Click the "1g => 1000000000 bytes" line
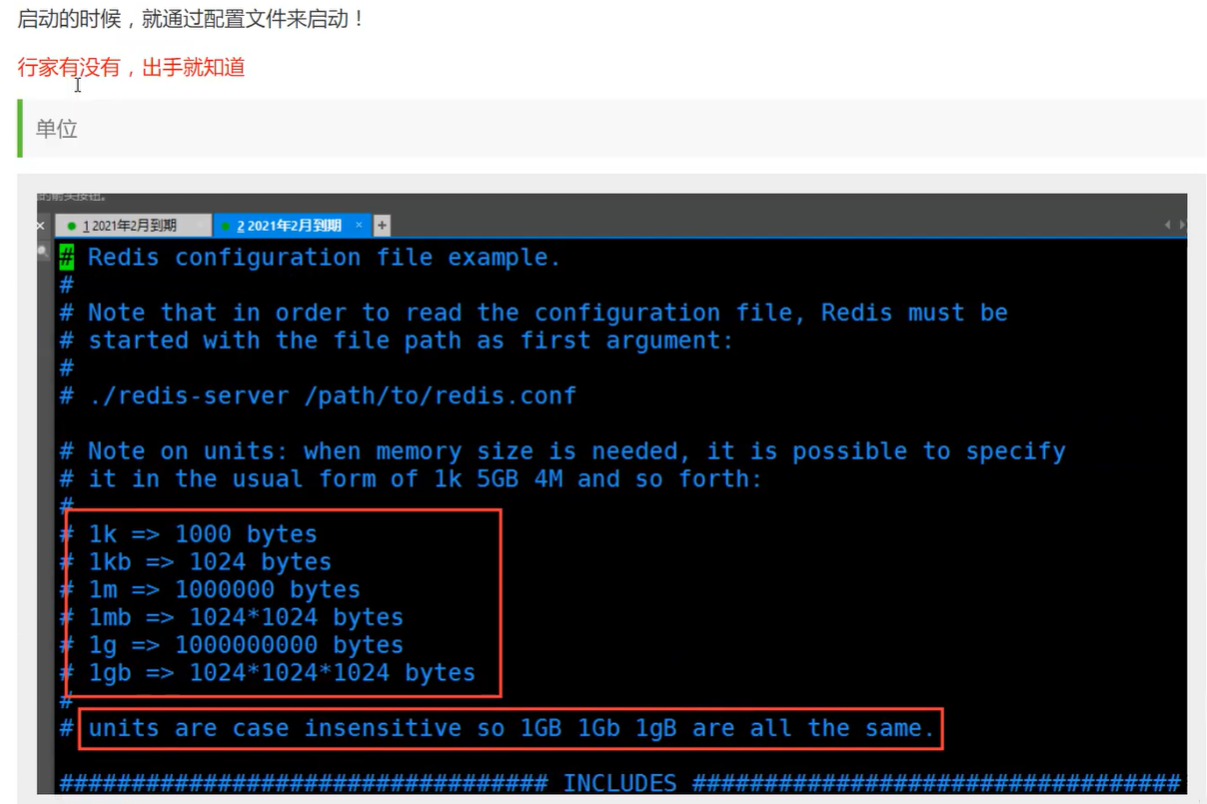1207x804 pixels. click(x=246, y=645)
